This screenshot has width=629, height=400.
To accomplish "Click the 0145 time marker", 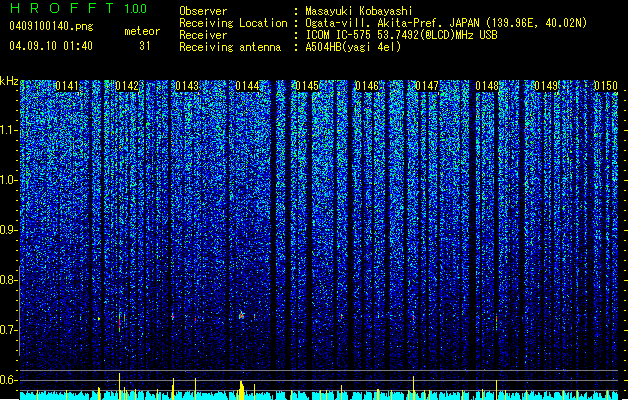I will point(307,86).
